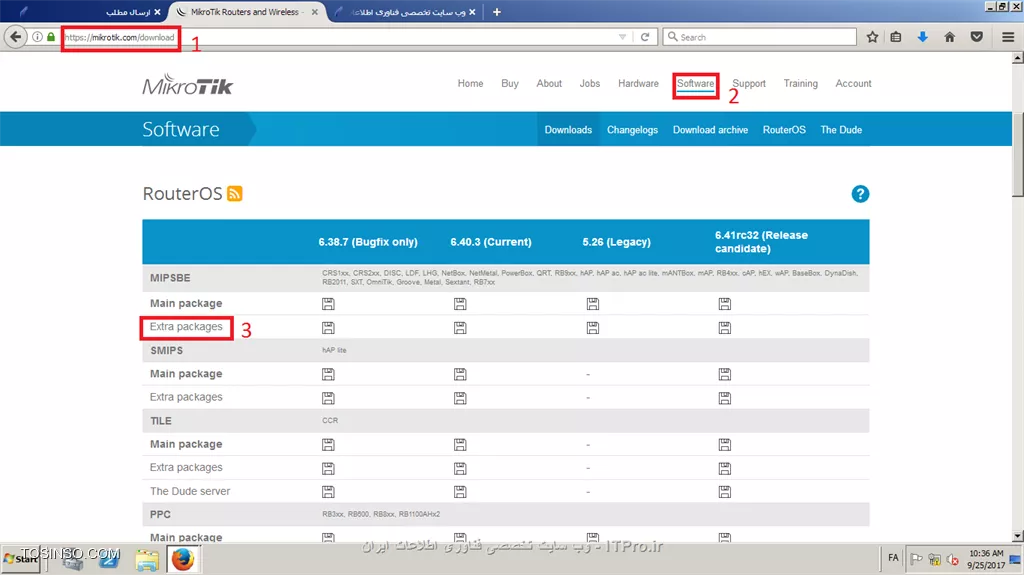This screenshot has width=1024, height=575.
Task: Open the About navigation link
Action: click(549, 84)
